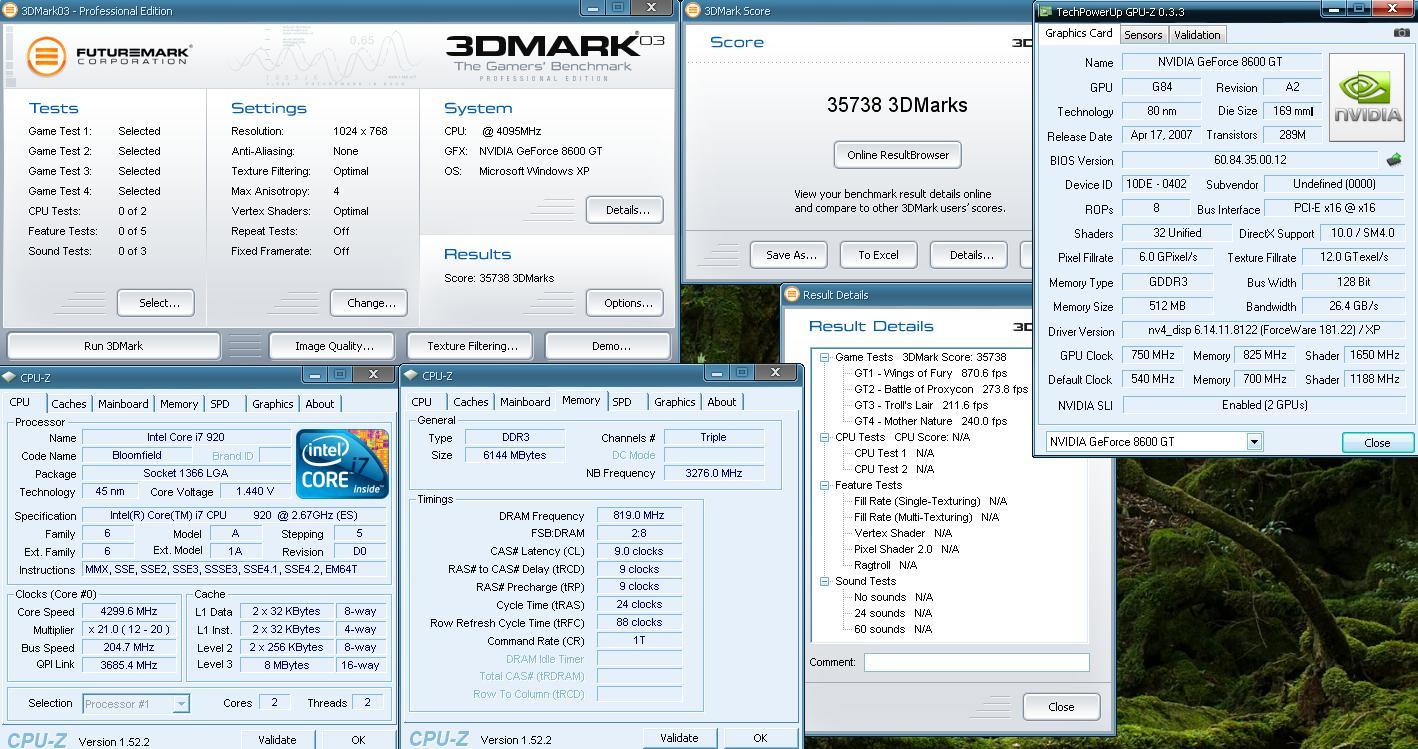The image size is (1418, 749).
Task: Collapse the Game Tests tree node
Action: [824, 357]
